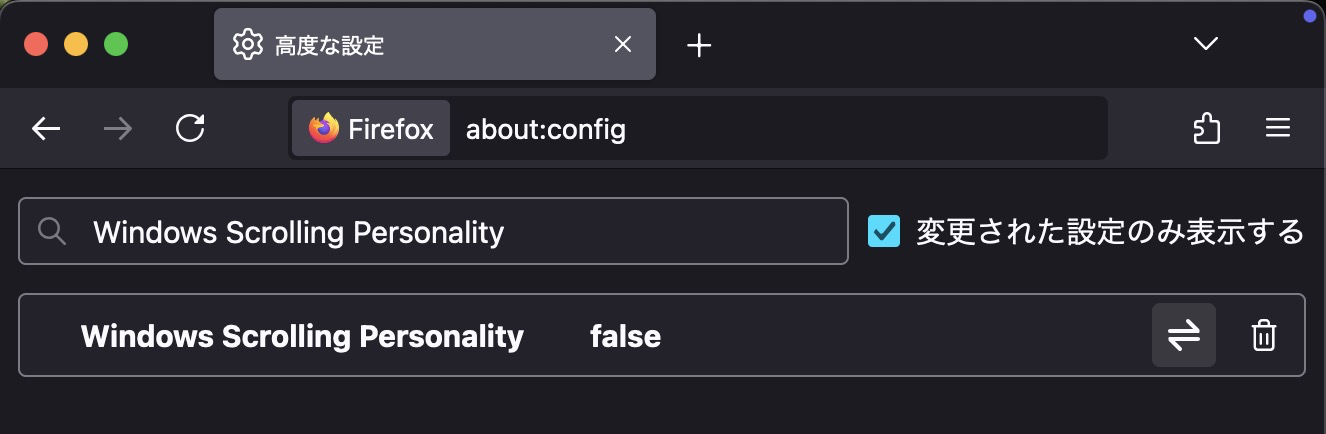
Task: Close the Firefox window with the red button
Action: [x=36, y=44]
